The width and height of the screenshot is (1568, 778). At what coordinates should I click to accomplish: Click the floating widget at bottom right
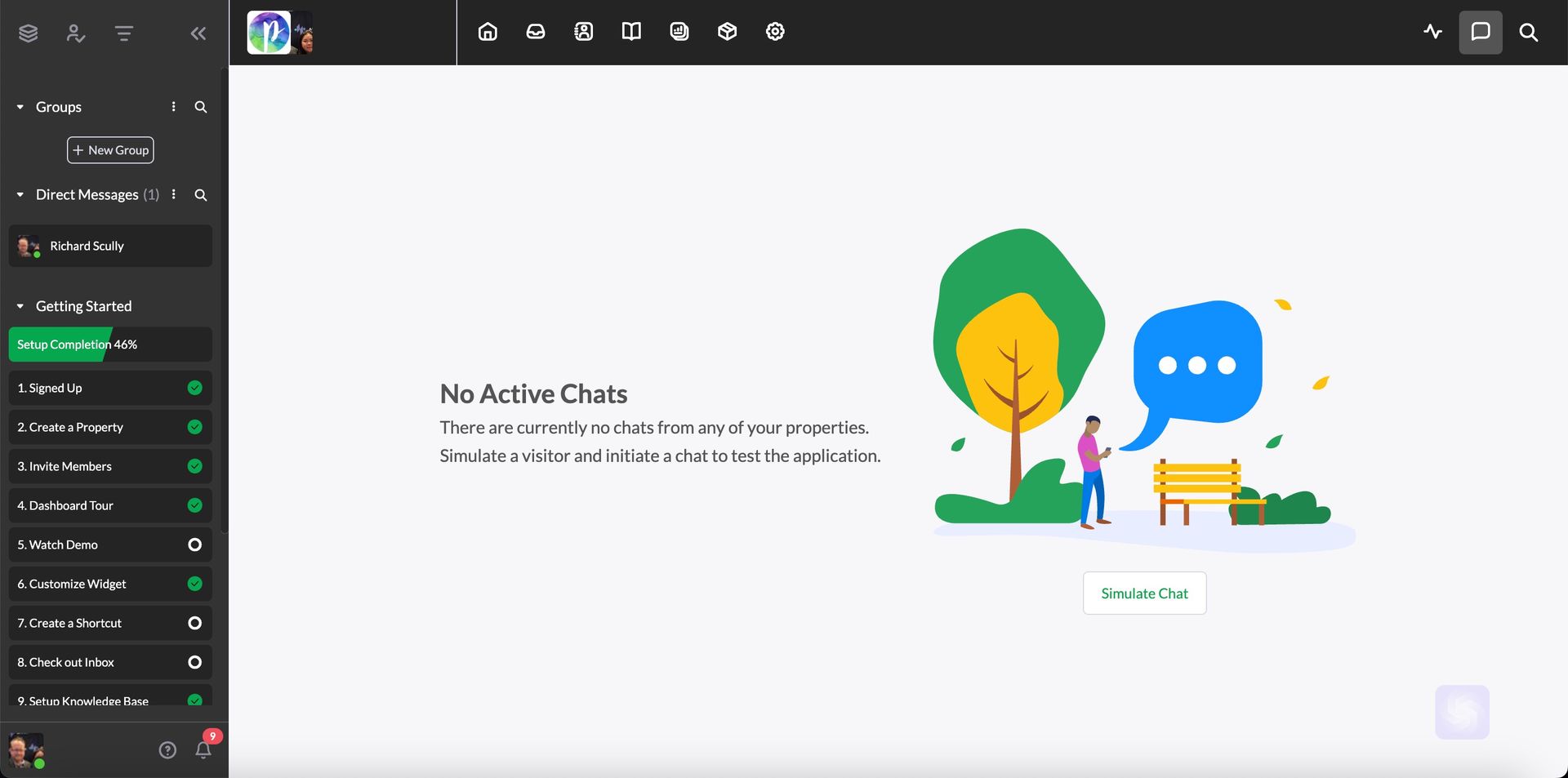(1462, 712)
